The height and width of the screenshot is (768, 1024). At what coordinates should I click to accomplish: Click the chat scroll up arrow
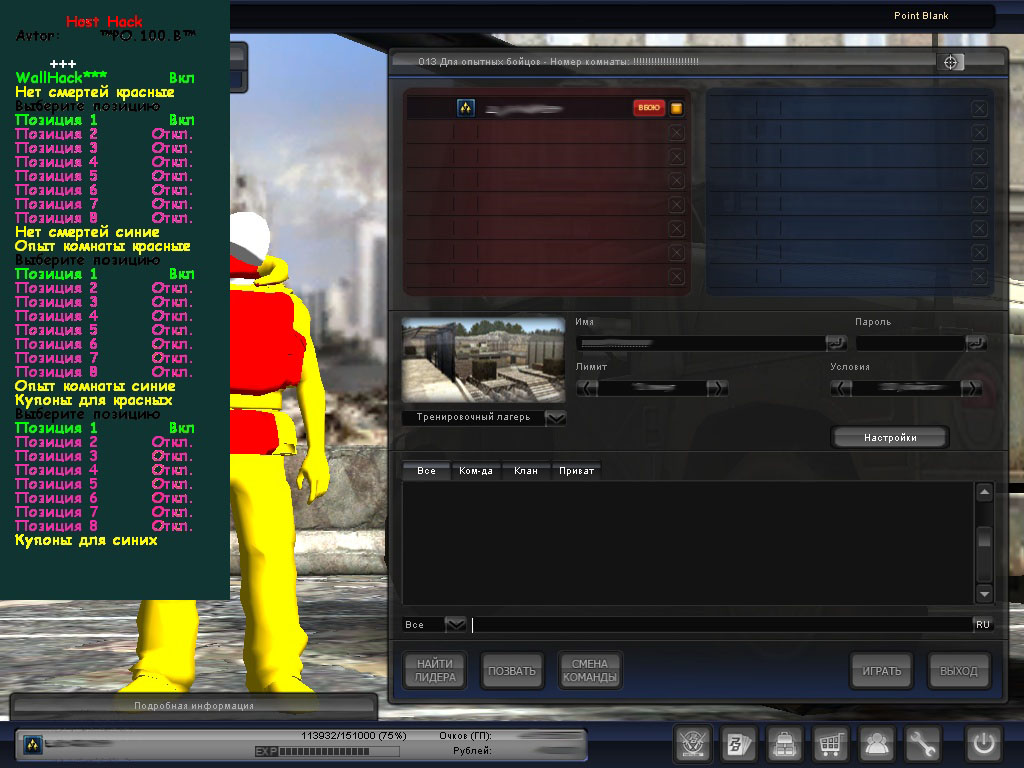pyautogui.click(x=984, y=492)
